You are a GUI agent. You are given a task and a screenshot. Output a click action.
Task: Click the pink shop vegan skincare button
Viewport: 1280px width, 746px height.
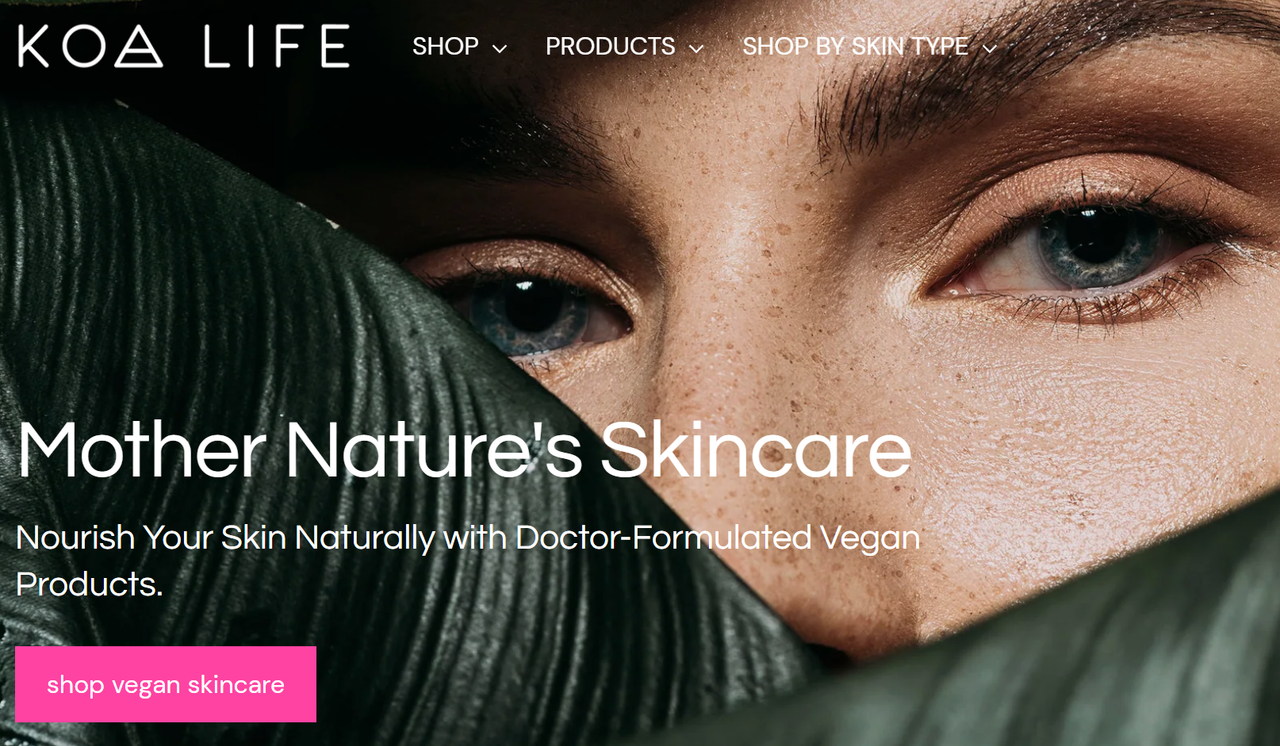tap(166, 684)
